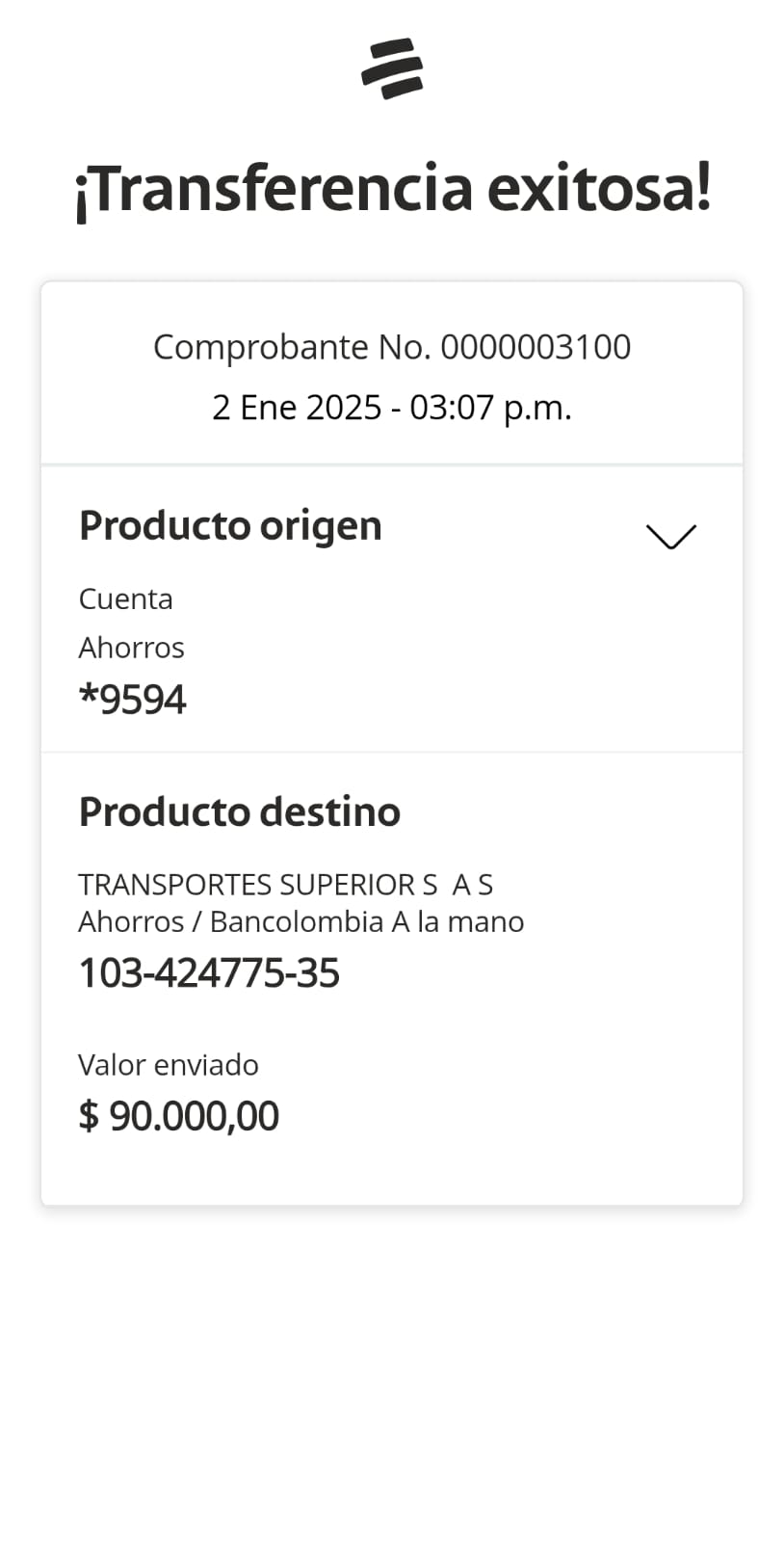Image resolution: width=784 pixels, height=1542 pixels.
Task: Click the Producto origen section title
Action: click(x=230, y=526)
